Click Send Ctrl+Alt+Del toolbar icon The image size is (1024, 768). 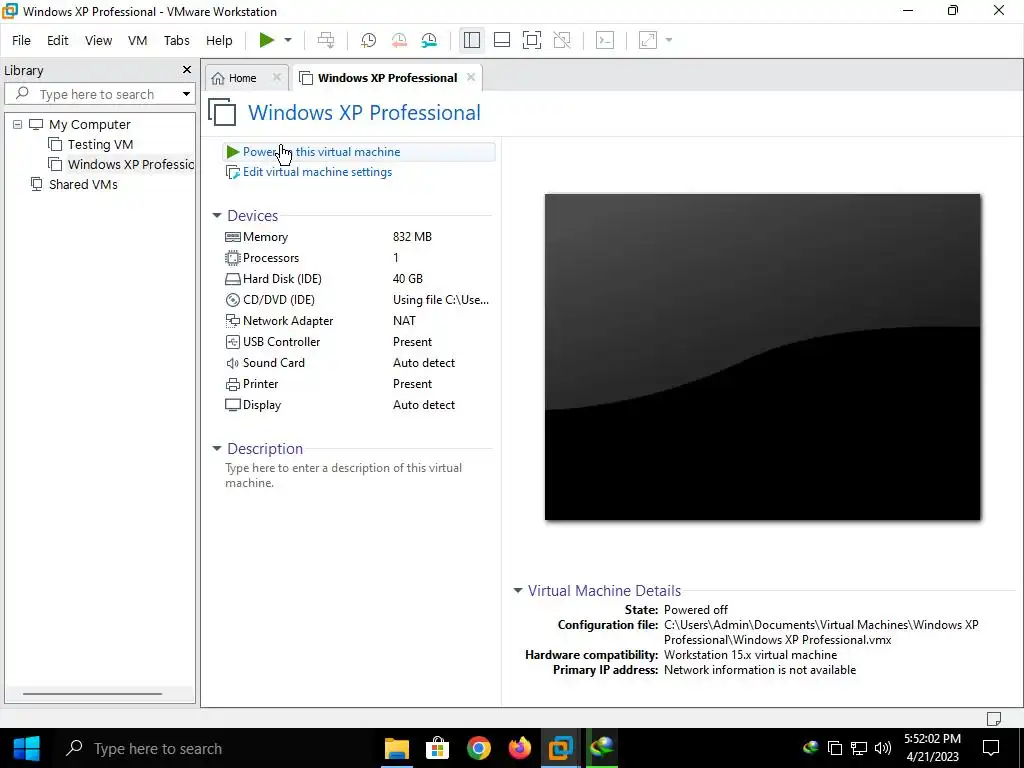pos(326,40)
